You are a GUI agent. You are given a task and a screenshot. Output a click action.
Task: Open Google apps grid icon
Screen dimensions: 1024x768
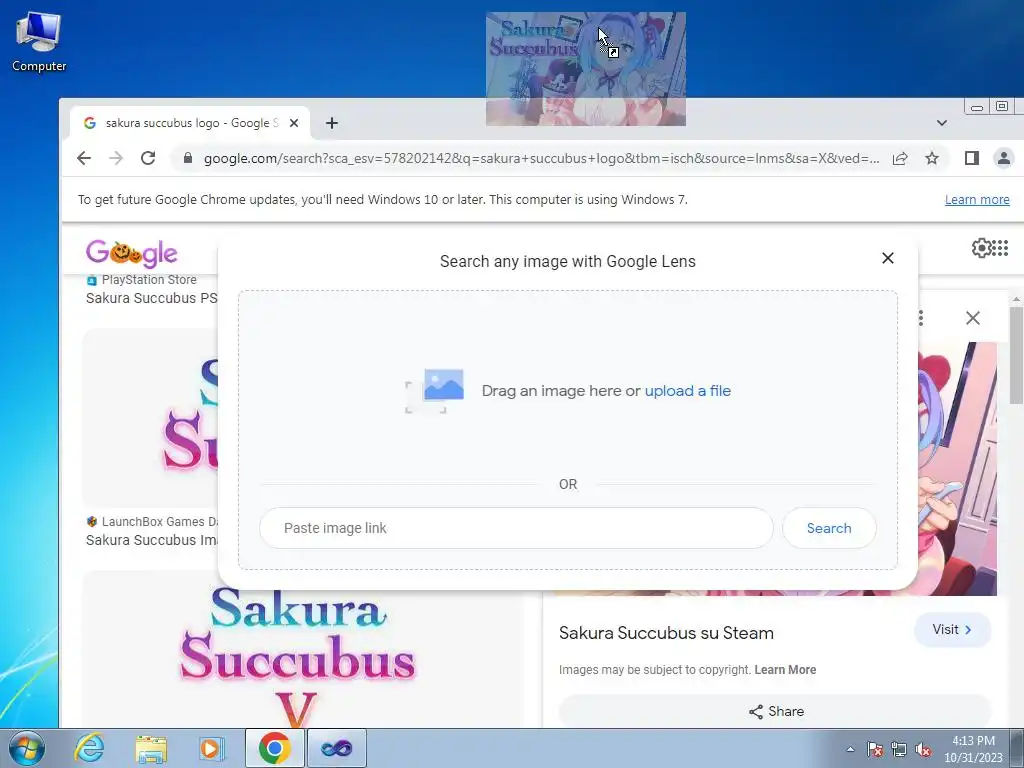click(x=1000, y=248)
